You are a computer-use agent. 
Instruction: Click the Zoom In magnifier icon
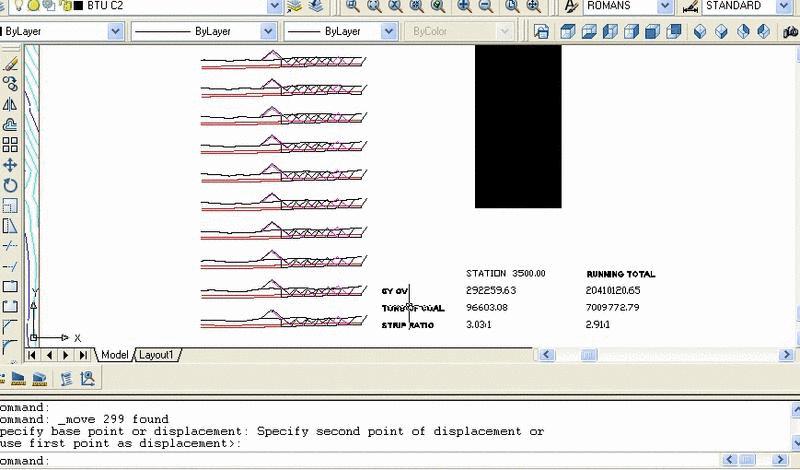(x=464, y=6)
